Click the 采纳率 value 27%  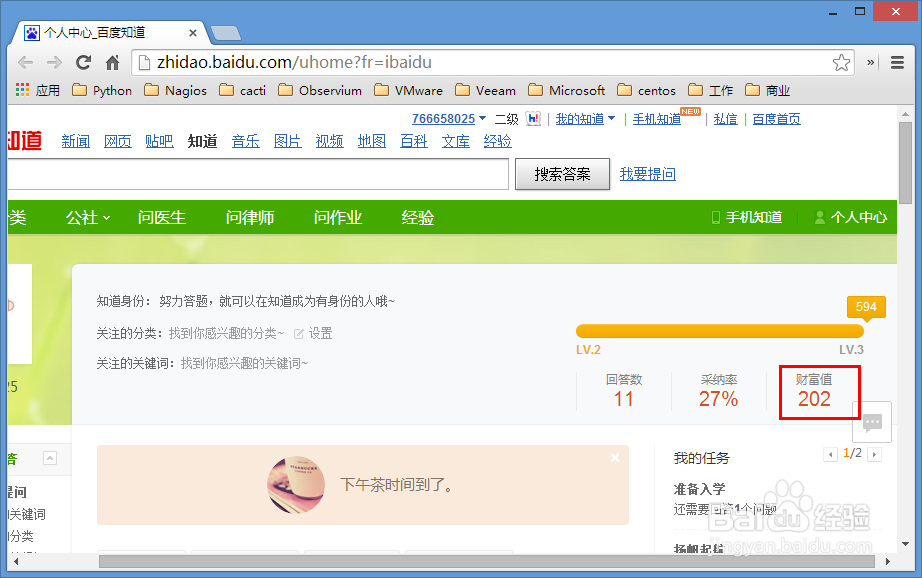(x=719, y=399)
